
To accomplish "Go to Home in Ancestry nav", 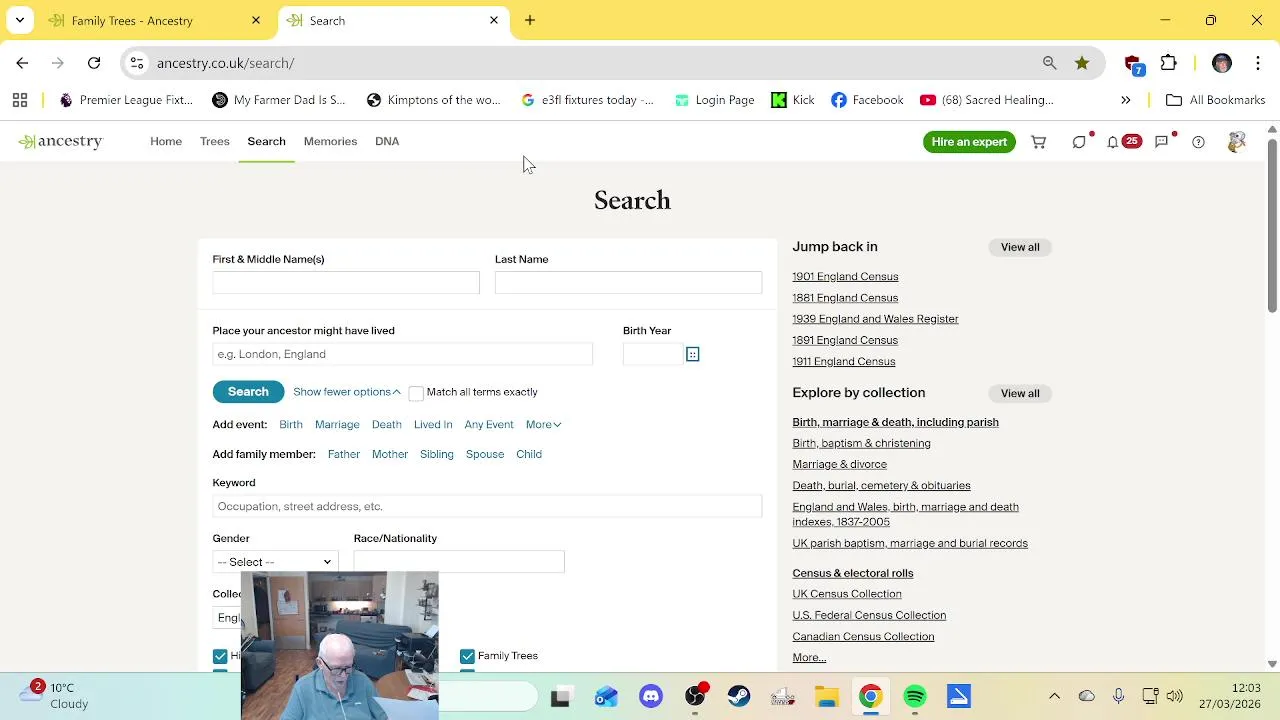I will pos(166,141).
